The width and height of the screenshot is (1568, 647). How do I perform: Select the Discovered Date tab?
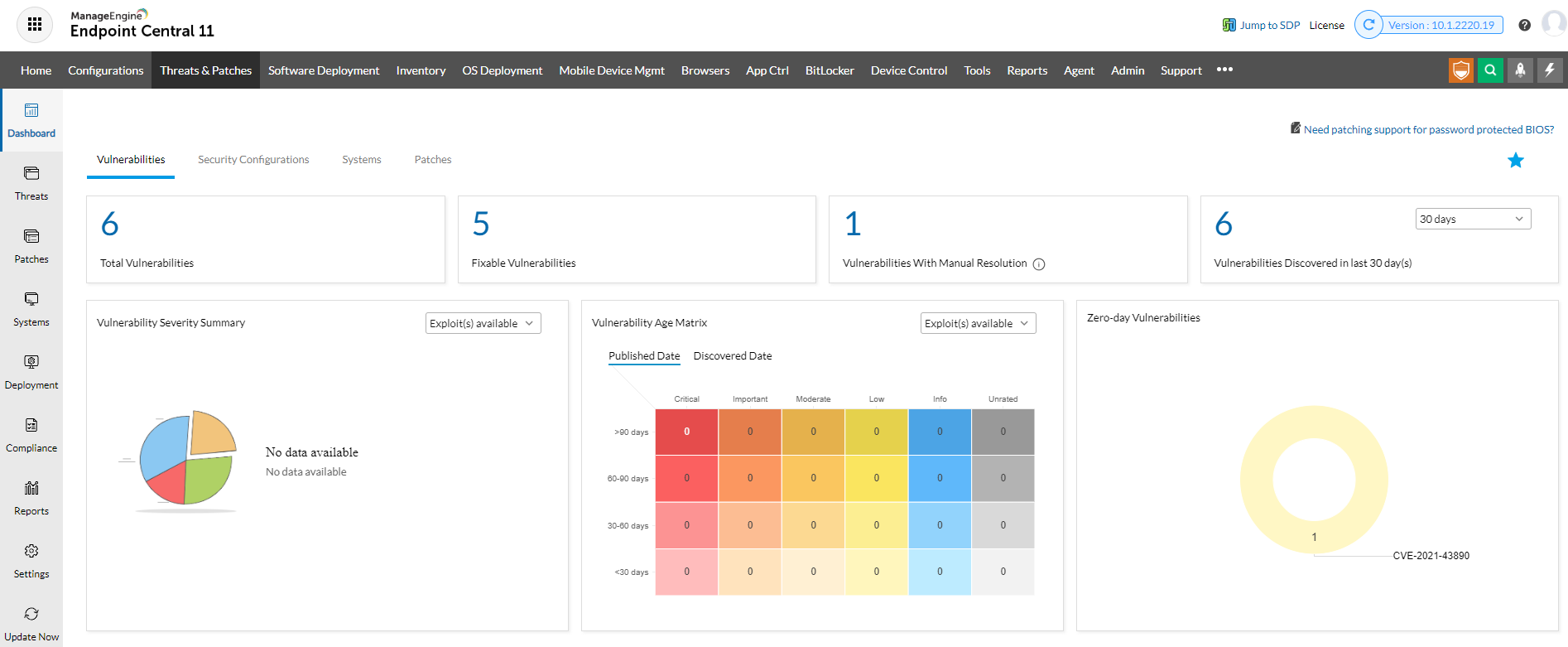(733, 356)
